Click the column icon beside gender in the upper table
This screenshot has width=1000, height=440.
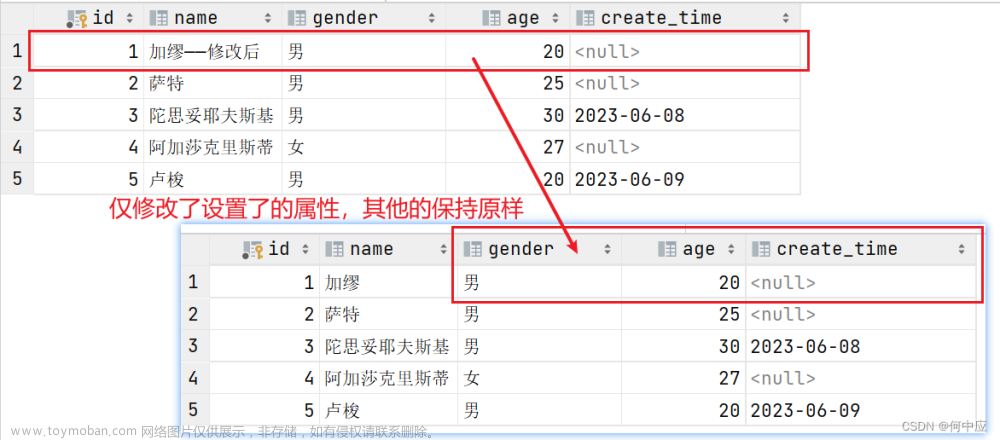(x=297, y=18)
